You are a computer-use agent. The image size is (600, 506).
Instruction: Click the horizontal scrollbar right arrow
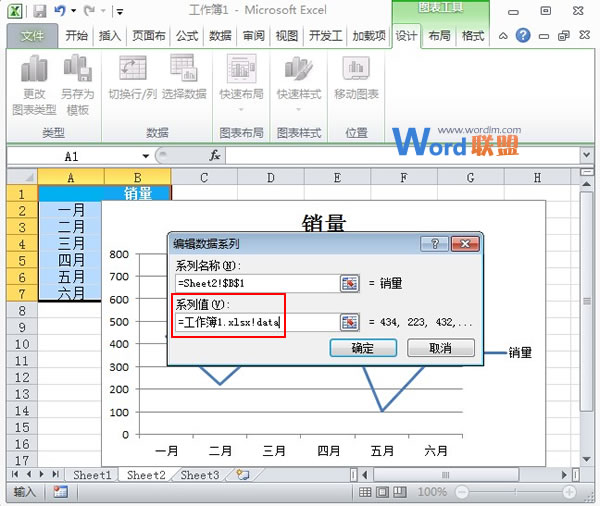pos(564,475)
